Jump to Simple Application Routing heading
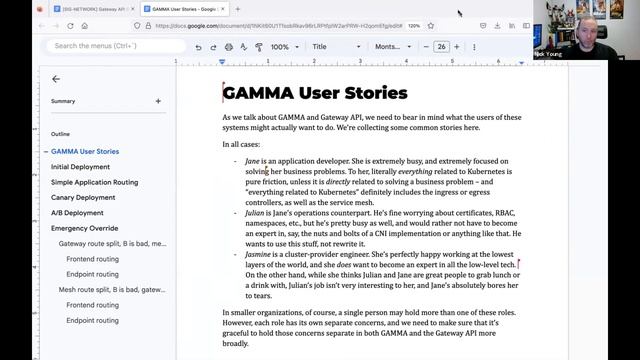 pyautogui.click(x=94, y=182)
